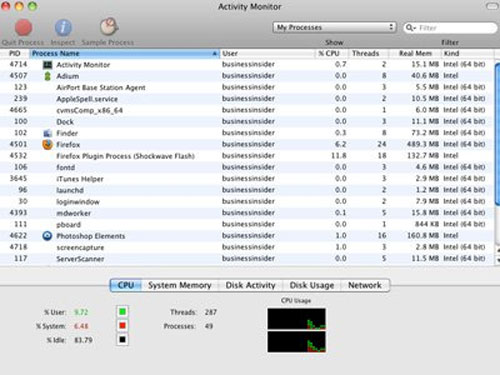The width and height of the screenshot is (500, 375).
Task: Switch to the Disk Activity tab
Action: [250, 285]
